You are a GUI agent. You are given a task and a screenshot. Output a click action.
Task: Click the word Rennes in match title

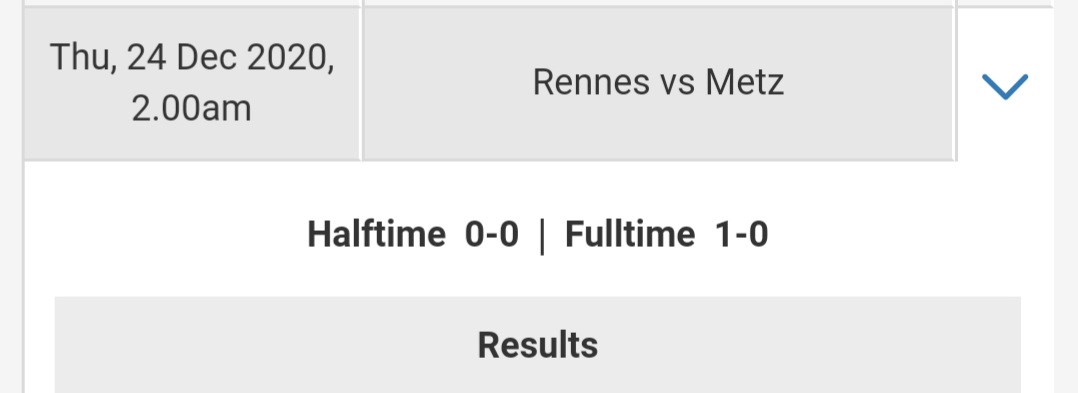point(591,82)
